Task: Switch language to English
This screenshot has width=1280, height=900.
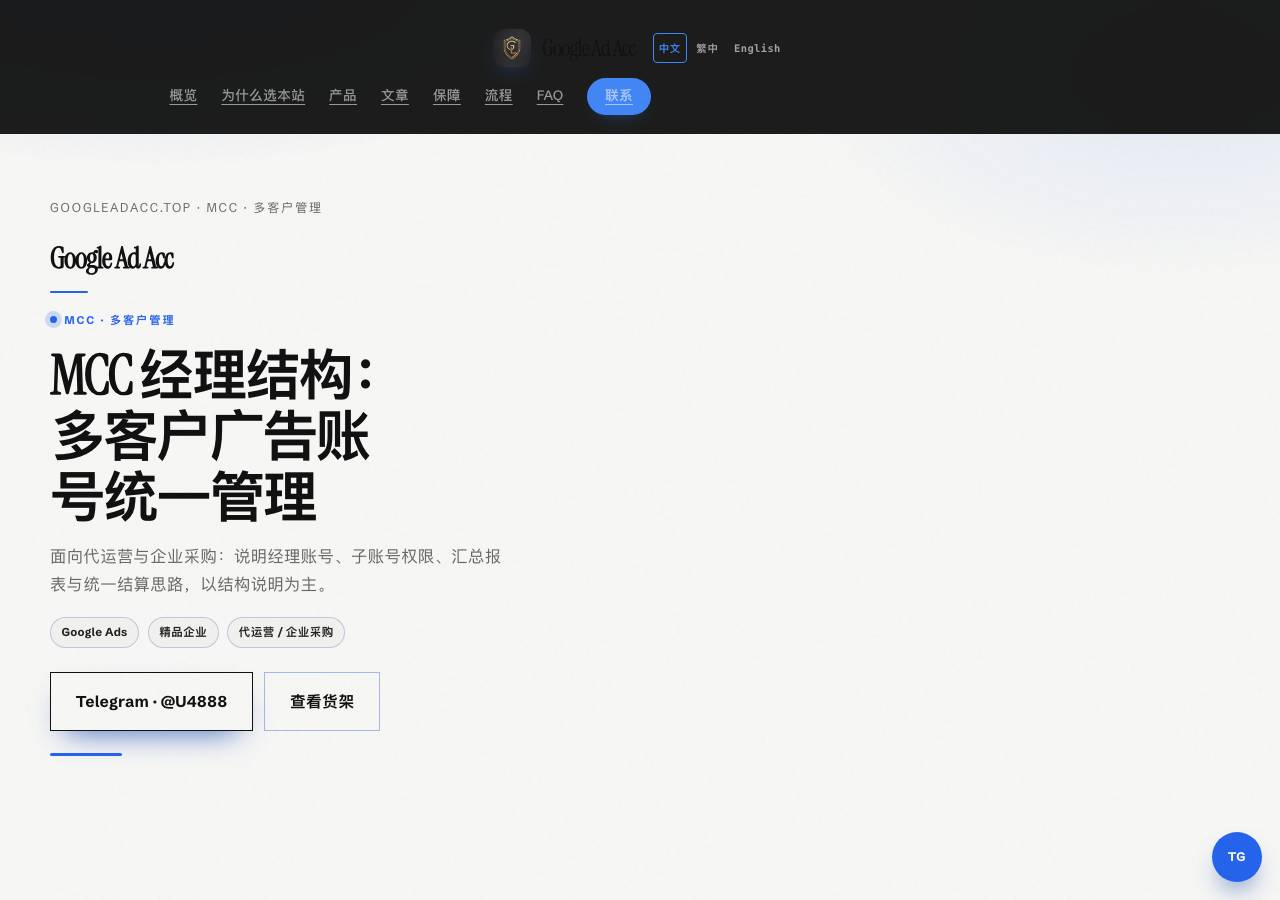Action: pos(757,48)
